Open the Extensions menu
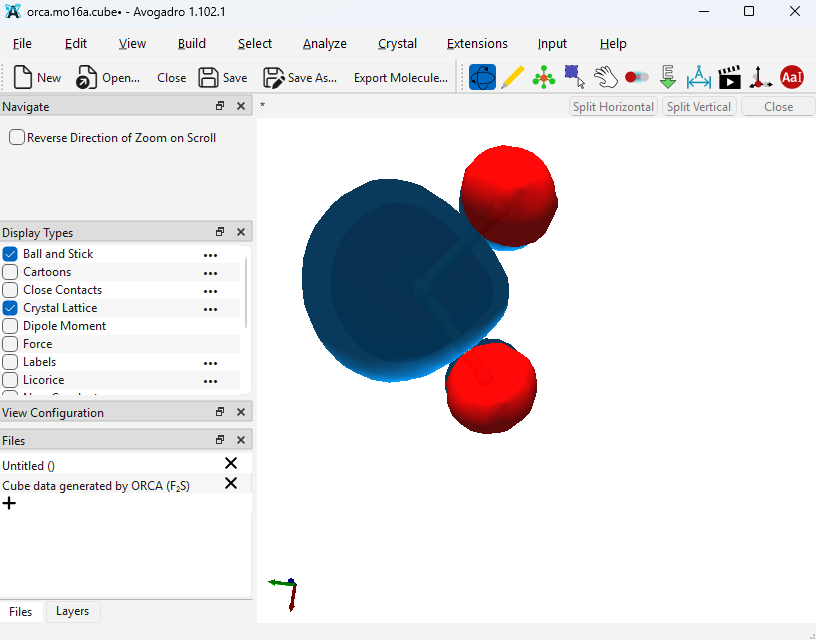 477,43
